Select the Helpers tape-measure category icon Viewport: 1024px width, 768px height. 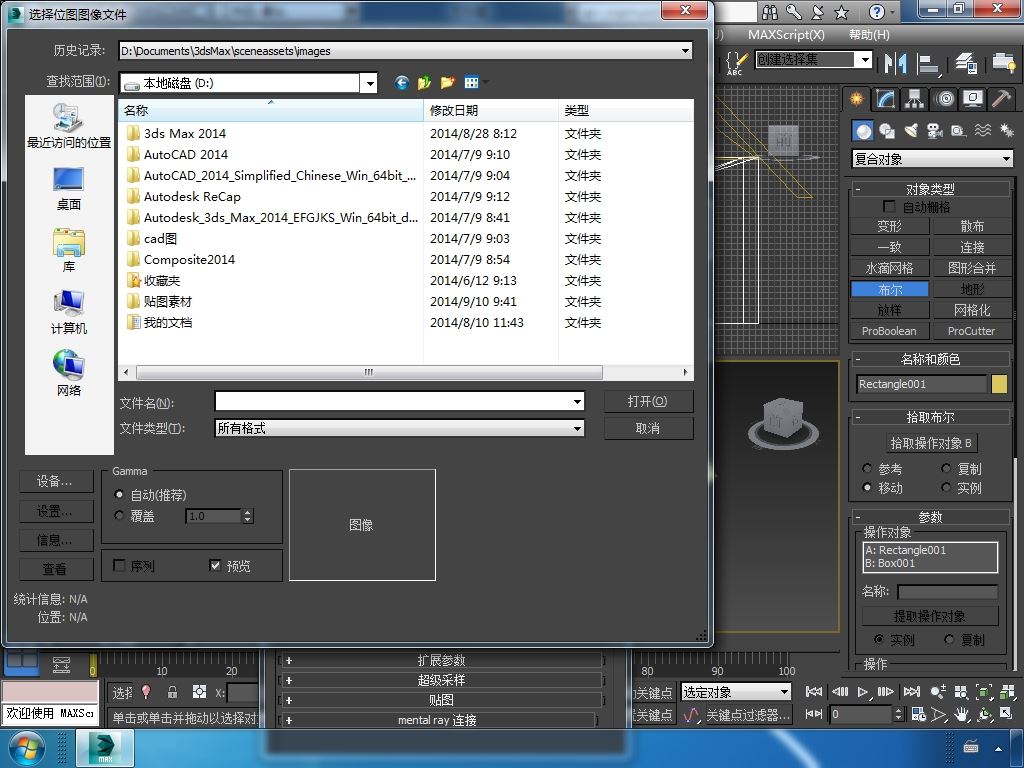tap(958, 131)
